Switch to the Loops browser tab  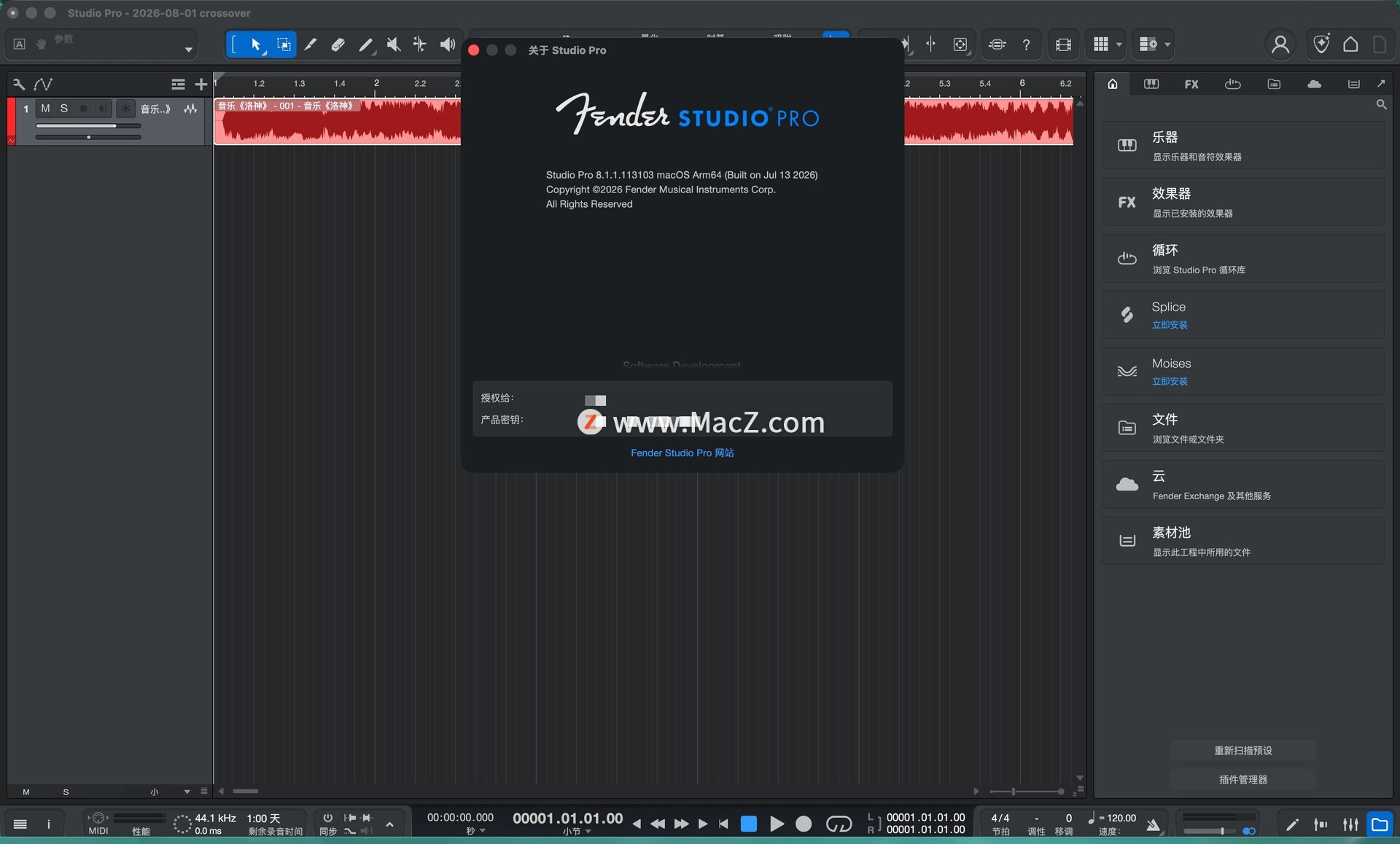coord(1232,84)
